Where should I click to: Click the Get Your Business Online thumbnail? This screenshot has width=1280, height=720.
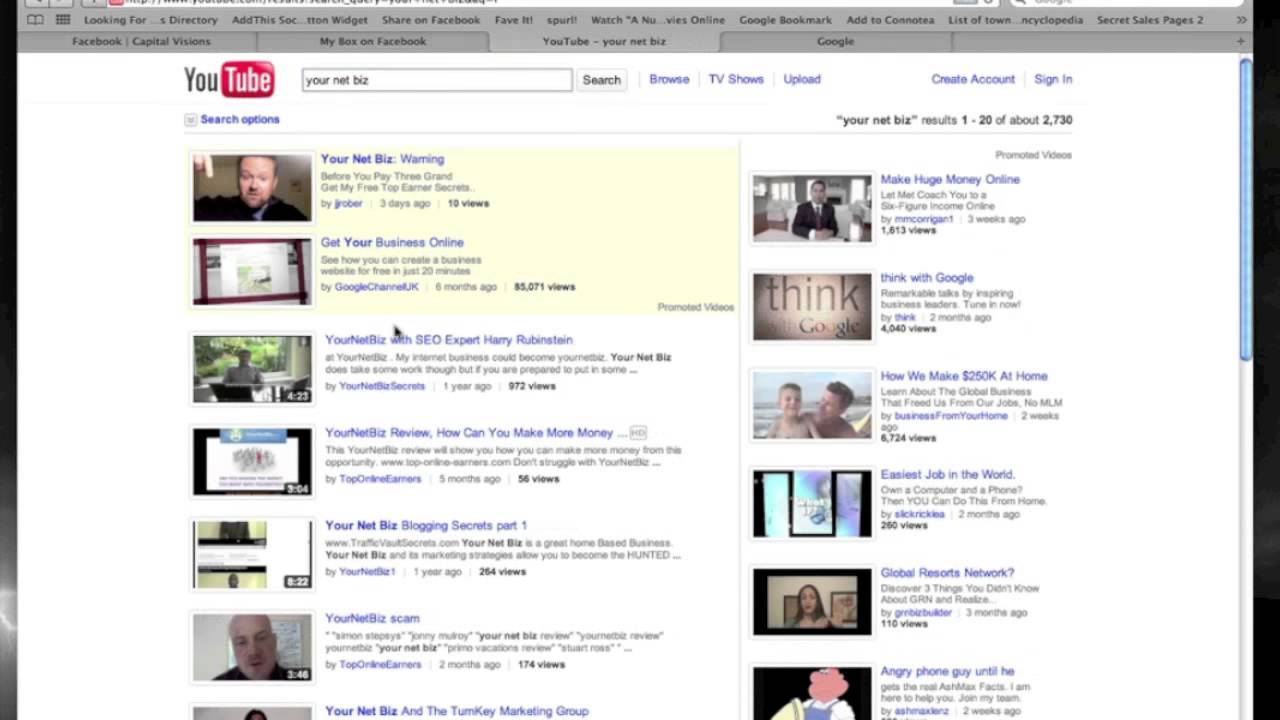click(x=252, y=271)
